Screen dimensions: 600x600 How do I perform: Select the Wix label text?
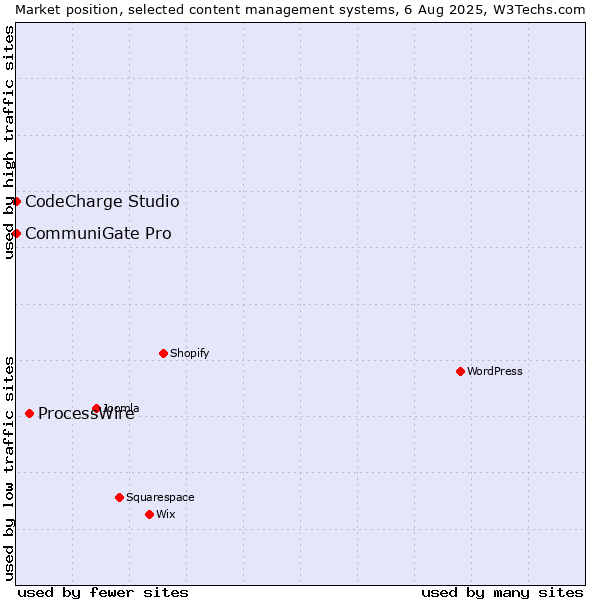click(166, 514)
